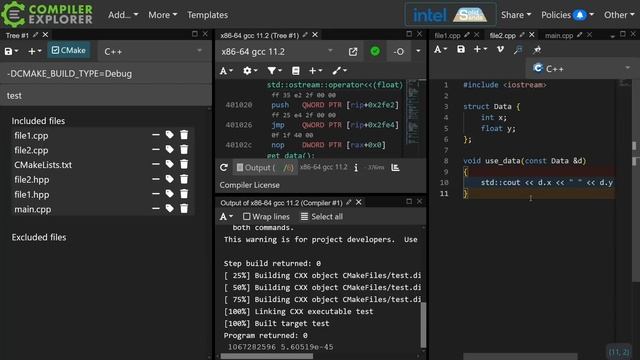Click the refresh icon beside Output
This screenshot has width=640, height=360.
coord(224,167)
